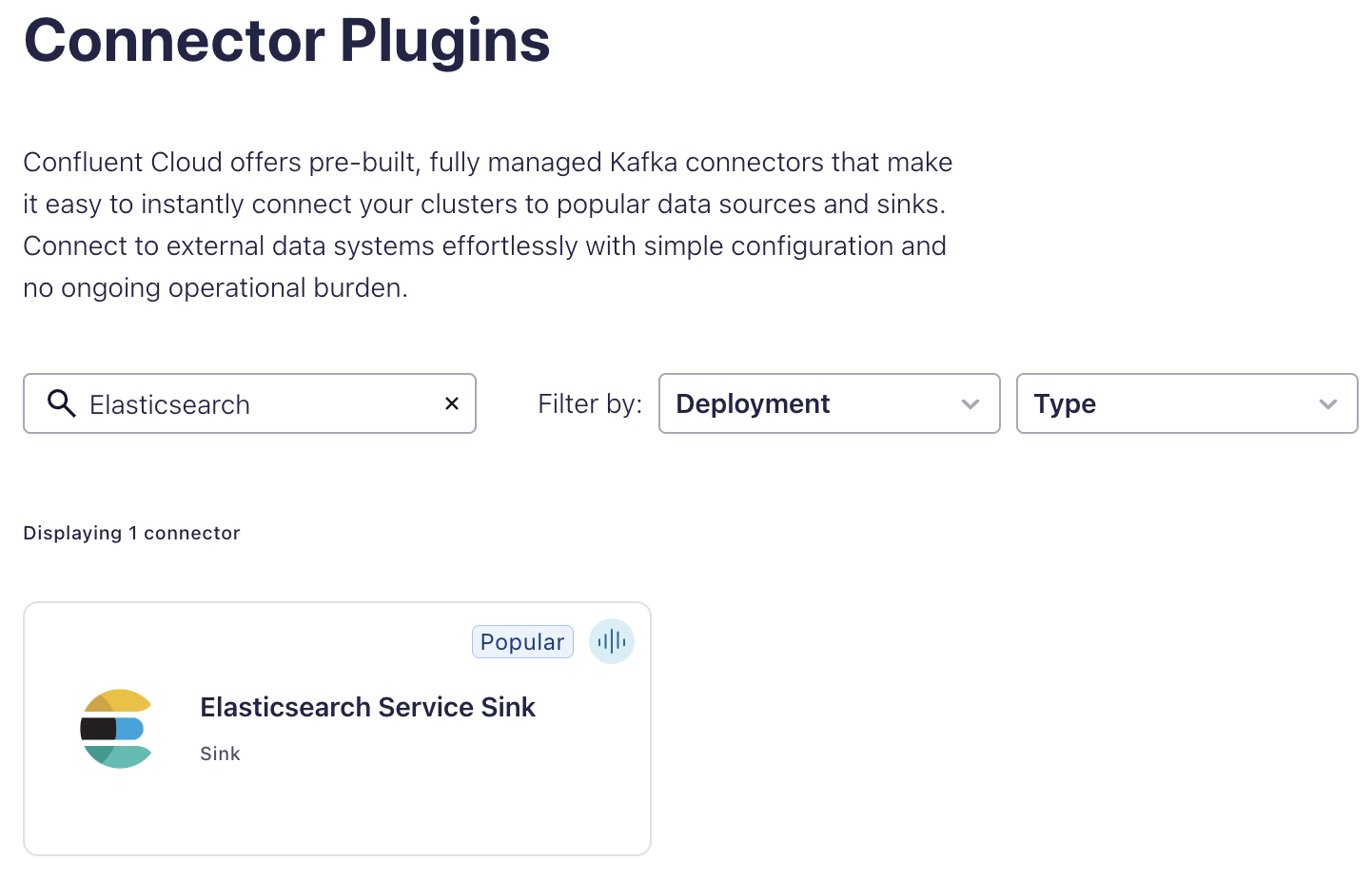This screenshot has height=881, width=1372.
Task: Click the Elasticsearch search input field
Action: (249, 403)
